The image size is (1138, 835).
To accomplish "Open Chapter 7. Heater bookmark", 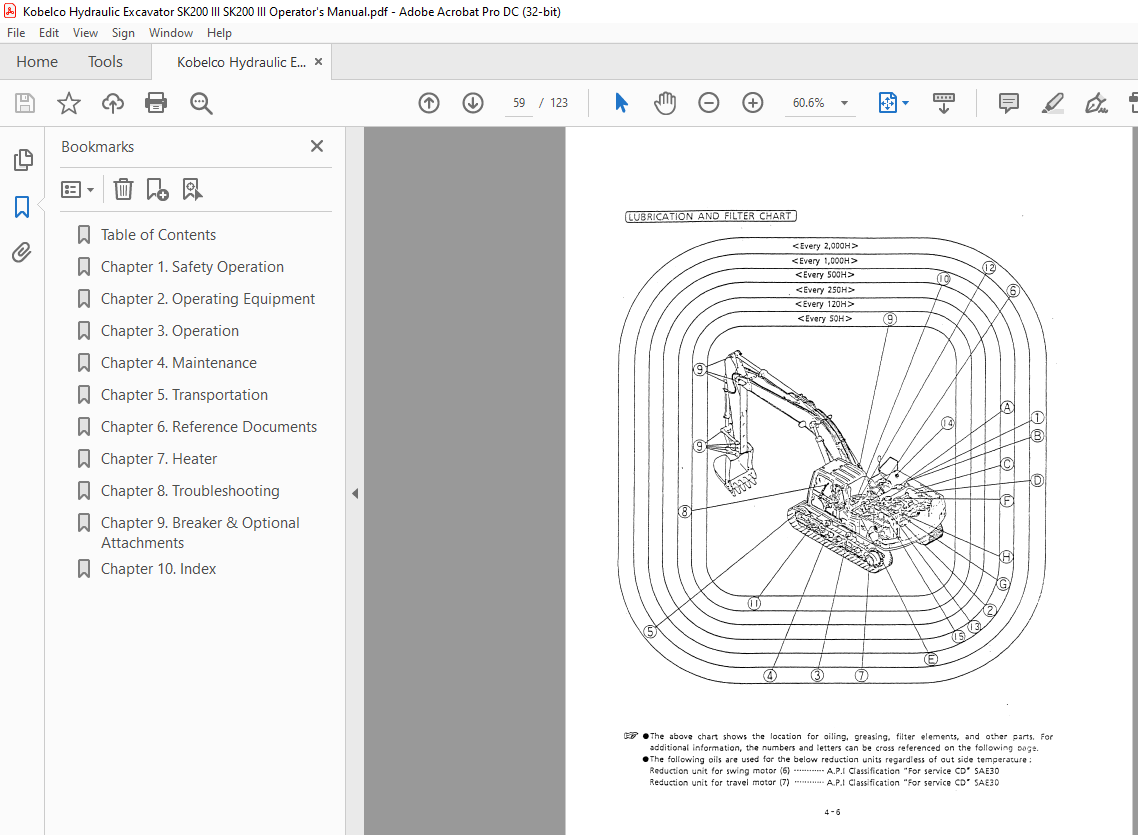I will (x=159, y=458).
